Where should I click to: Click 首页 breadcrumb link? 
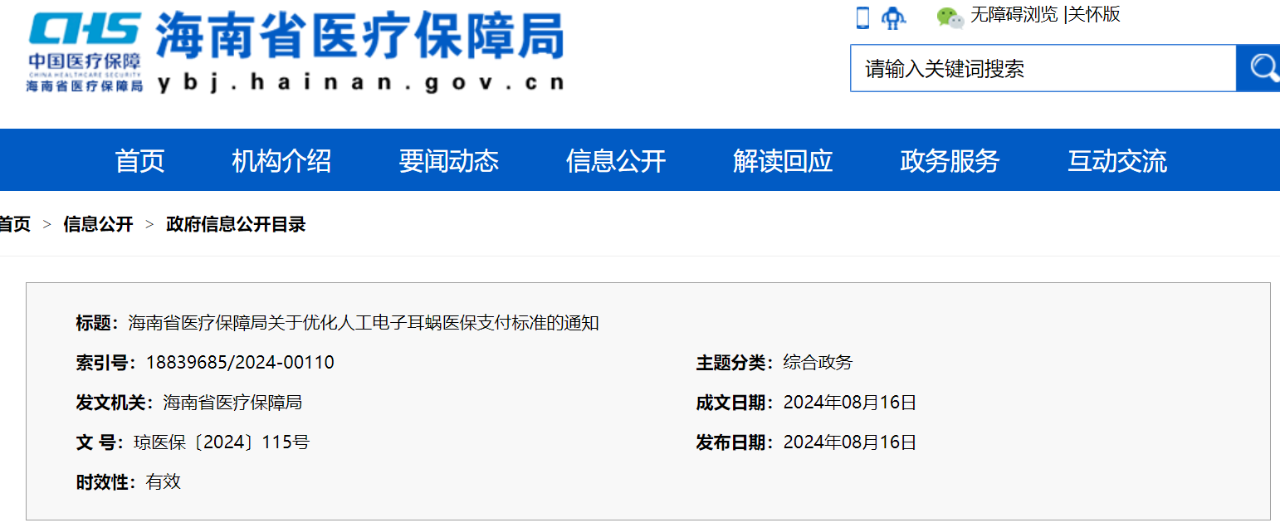[x=14, y=225]
